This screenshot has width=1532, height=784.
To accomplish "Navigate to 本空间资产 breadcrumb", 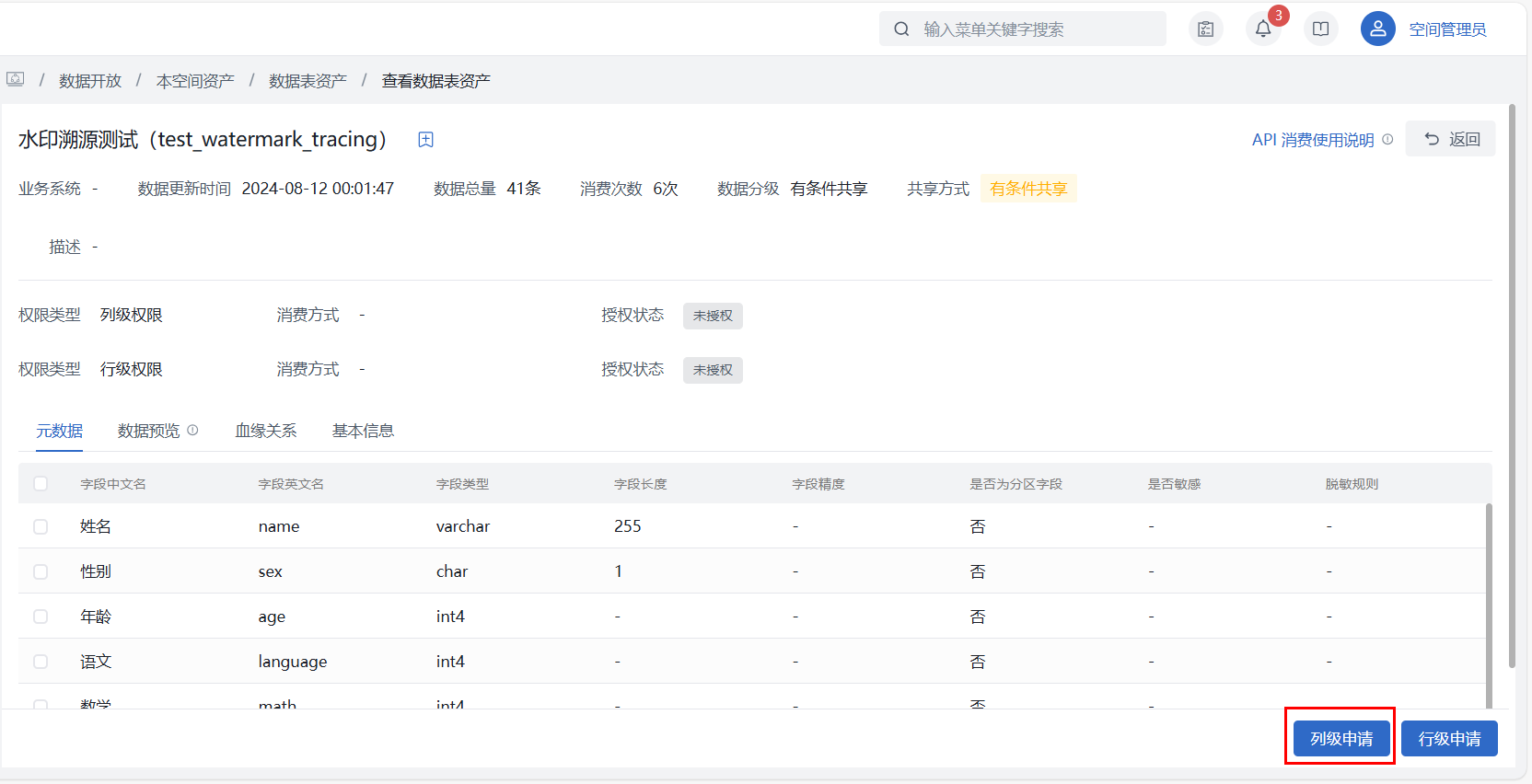I will click(x=195, y=81).
